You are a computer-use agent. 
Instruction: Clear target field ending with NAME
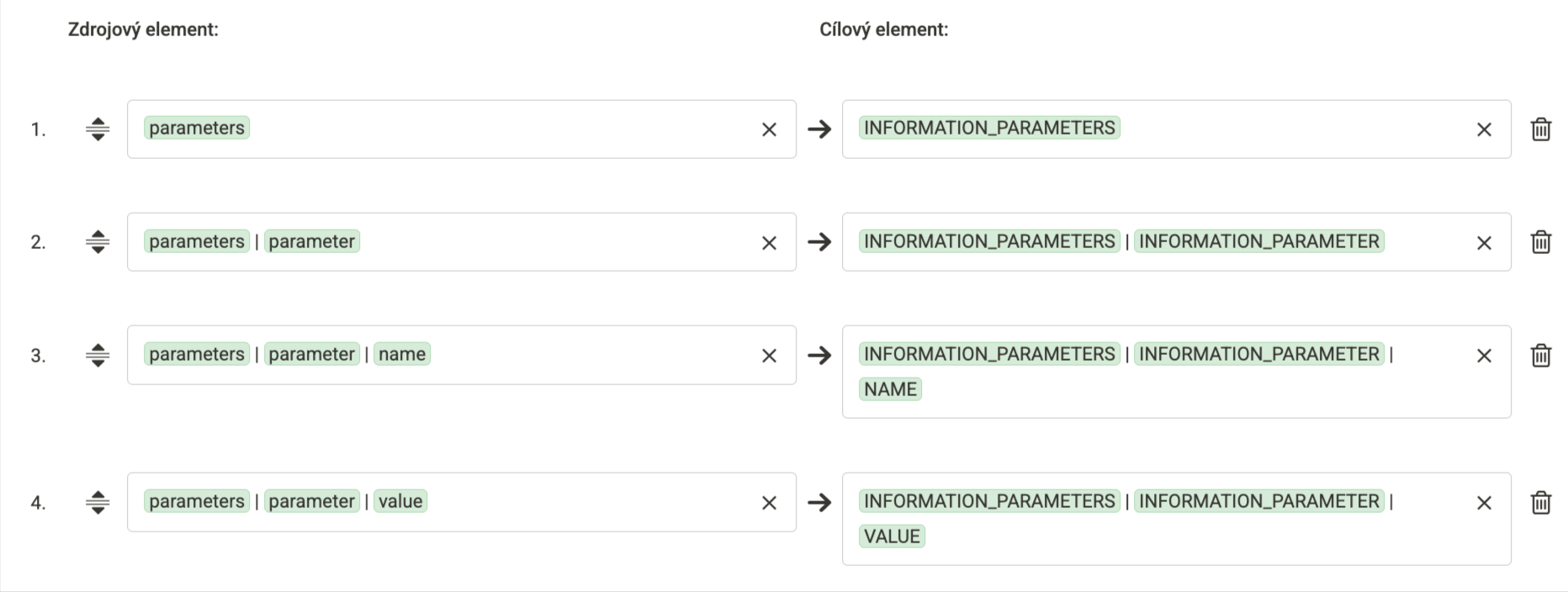[x=1484, y=356]
